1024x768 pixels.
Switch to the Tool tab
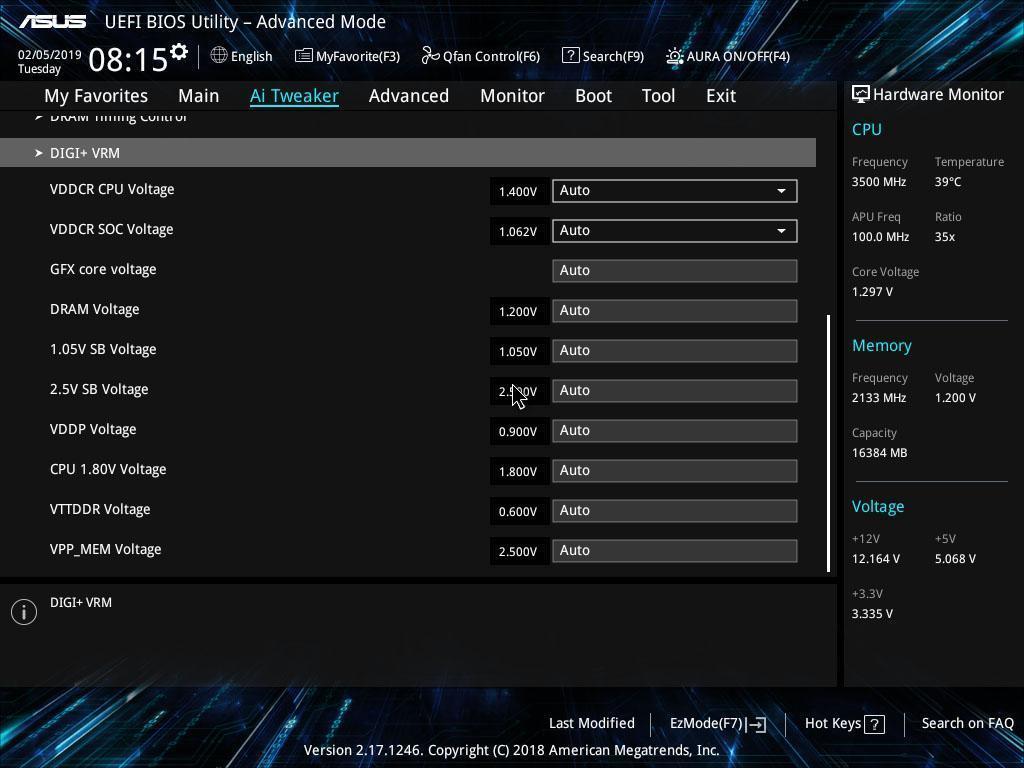coord(658,96)
